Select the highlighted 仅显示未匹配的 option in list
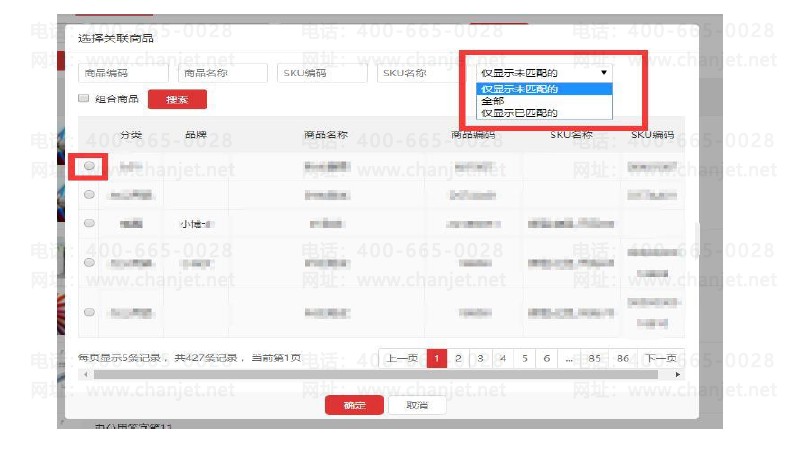Viewport: 805px width, 456px height. pyautogui.click(x=544, y=89)
